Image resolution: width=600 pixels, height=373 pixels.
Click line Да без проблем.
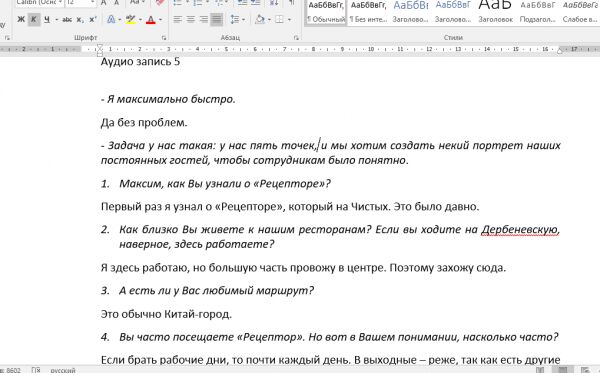click(144, 123)
